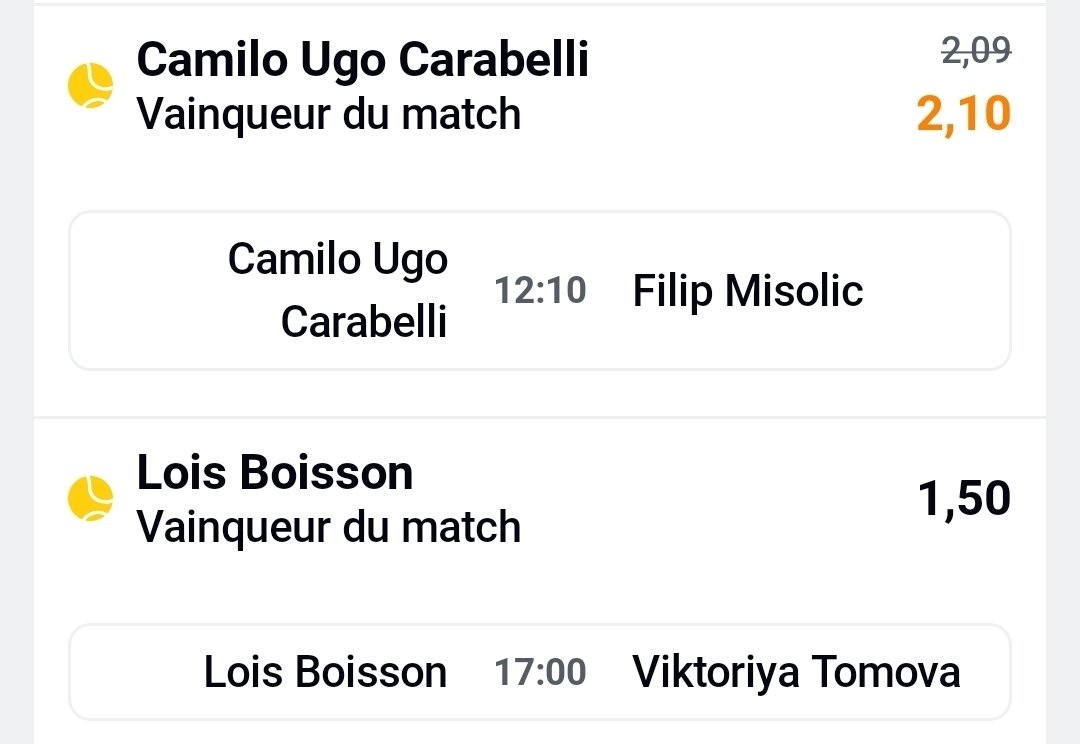
Task: Select Lois Boisson inside the match card
Action: (x=325, y=672)
